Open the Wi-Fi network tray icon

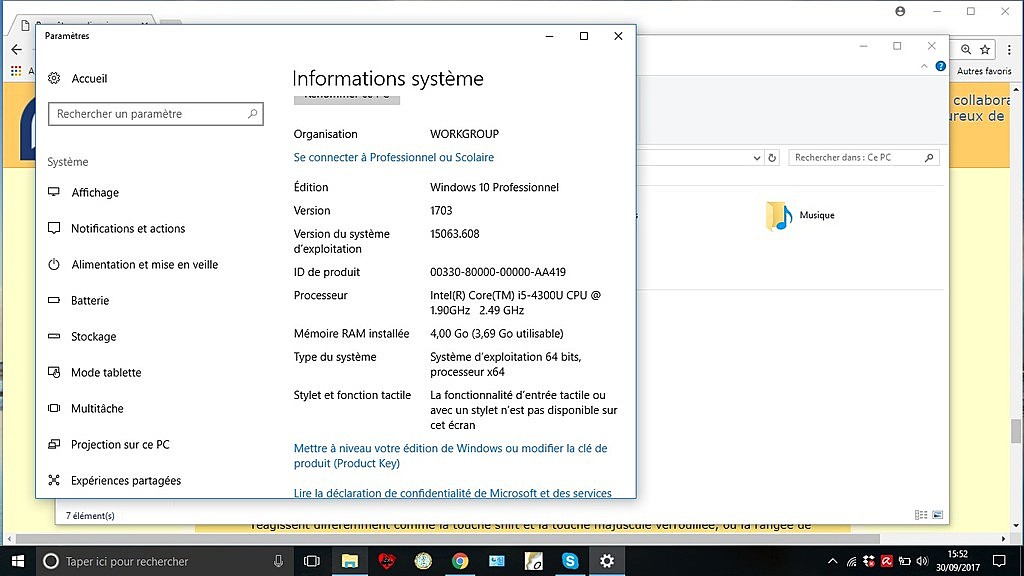coord(852,561)
